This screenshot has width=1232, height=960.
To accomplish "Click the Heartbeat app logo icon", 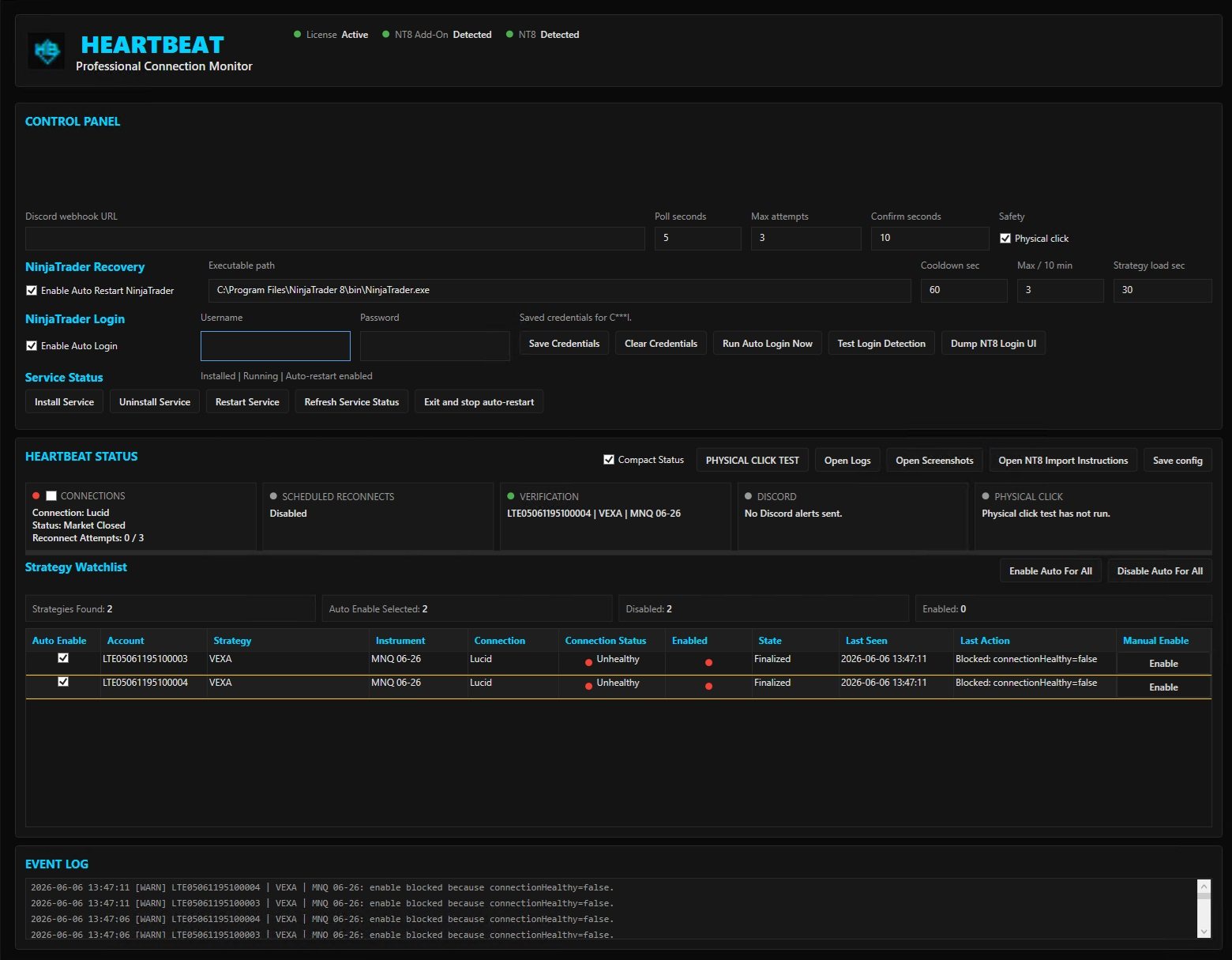I will pyautogui.click(x=47, y=51).
